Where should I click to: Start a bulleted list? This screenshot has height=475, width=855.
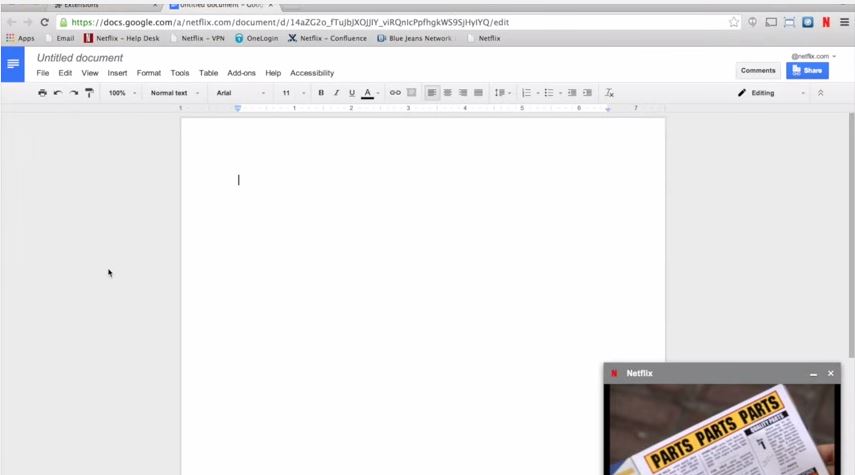pyautogui.click(x=549, y=93)
